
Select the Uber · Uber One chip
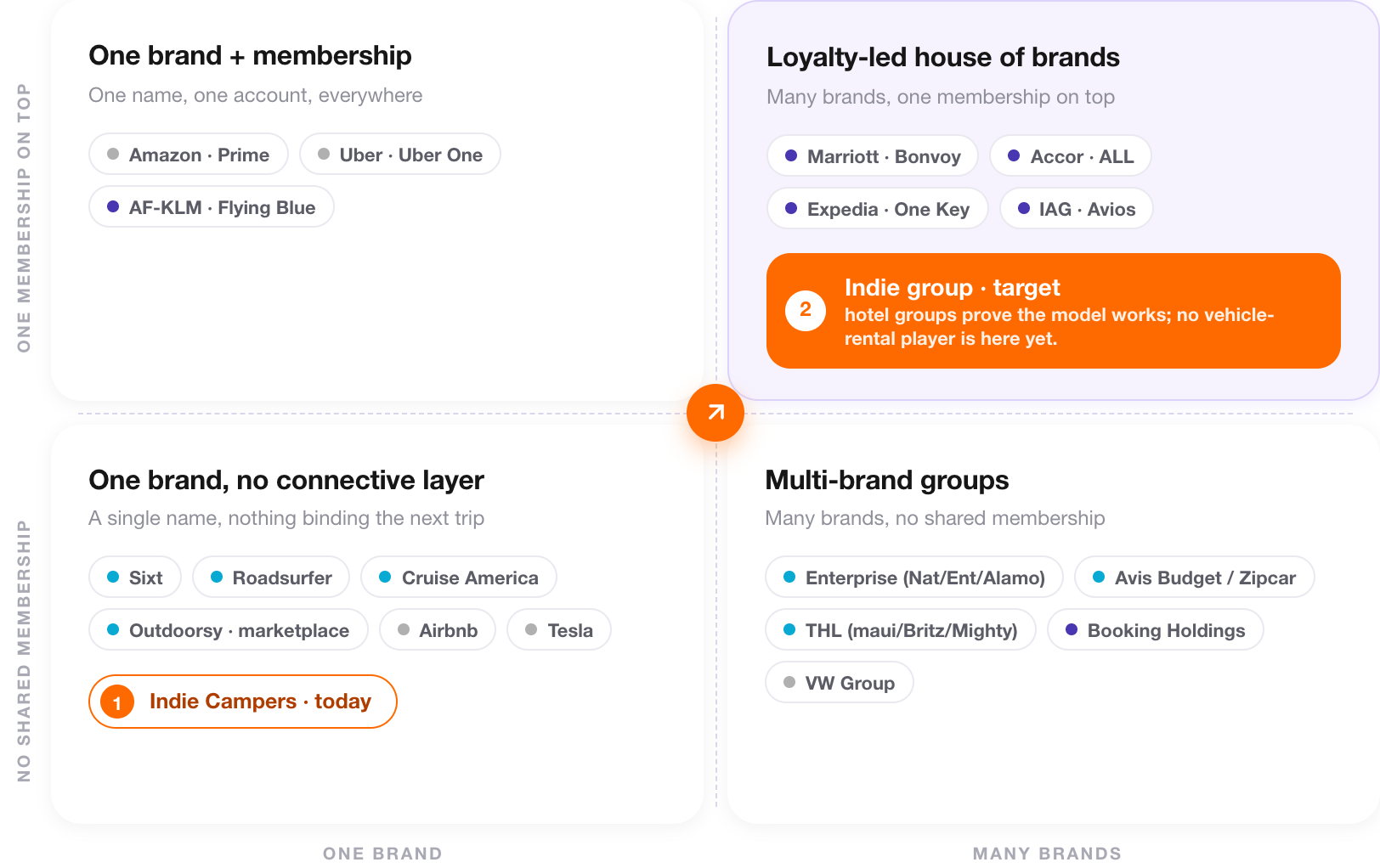pyautogui.click(x=400, y=155)
